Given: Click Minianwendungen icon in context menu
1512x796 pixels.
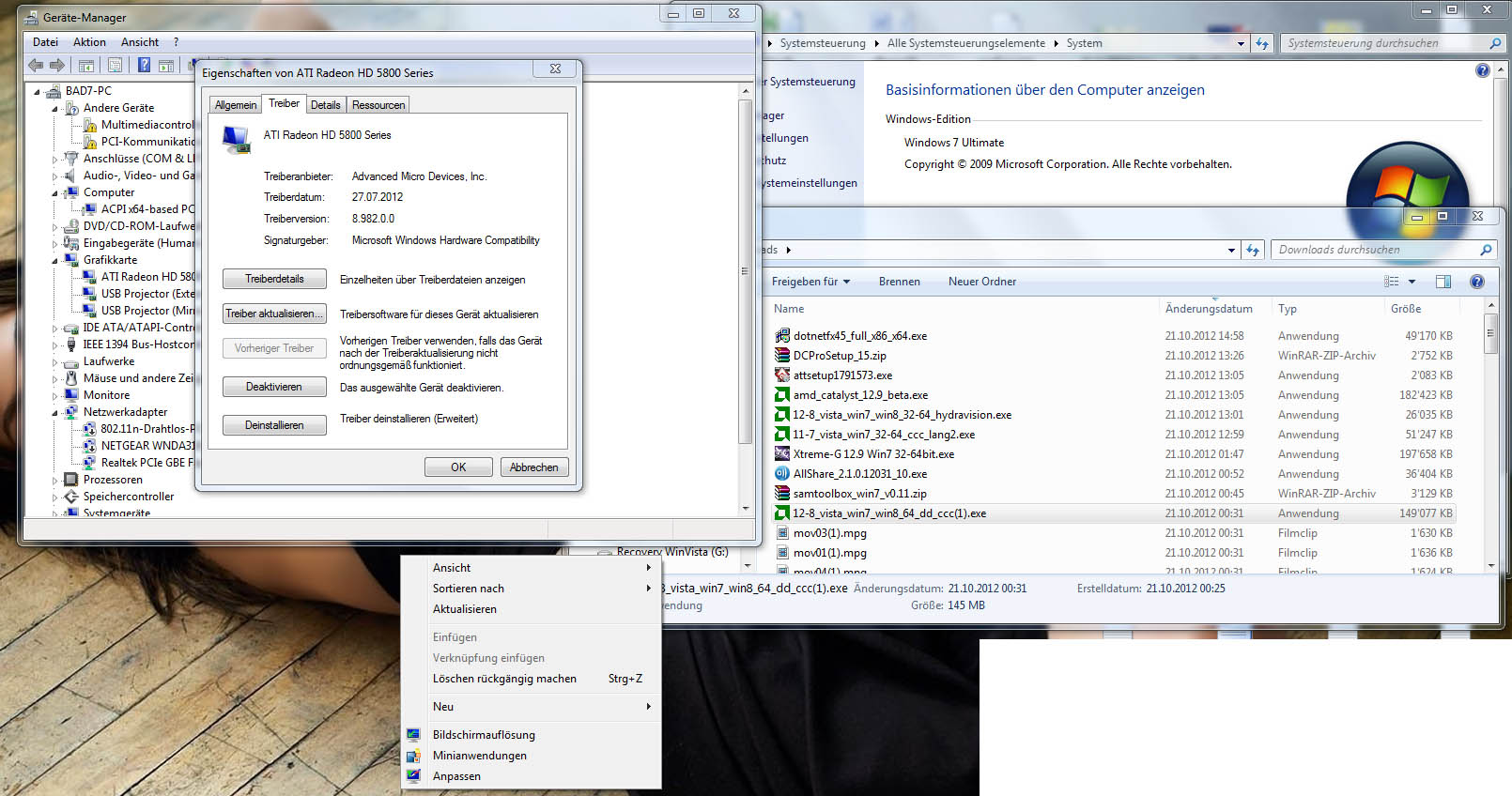Looking at the screenshot, I should pyautogui.click(x=413, y=756).
